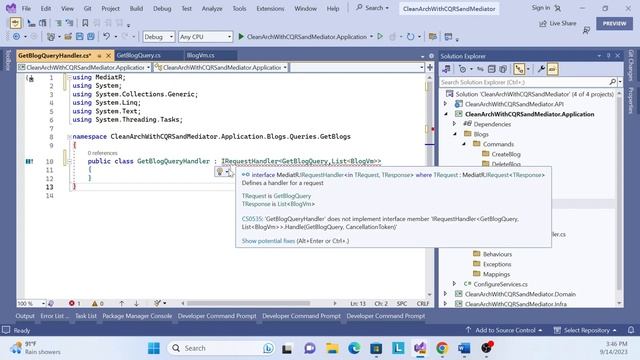The height and width of the screenshot is (360, 640).
Task: Open the Error List tab
Action: (x=55, y=316)
